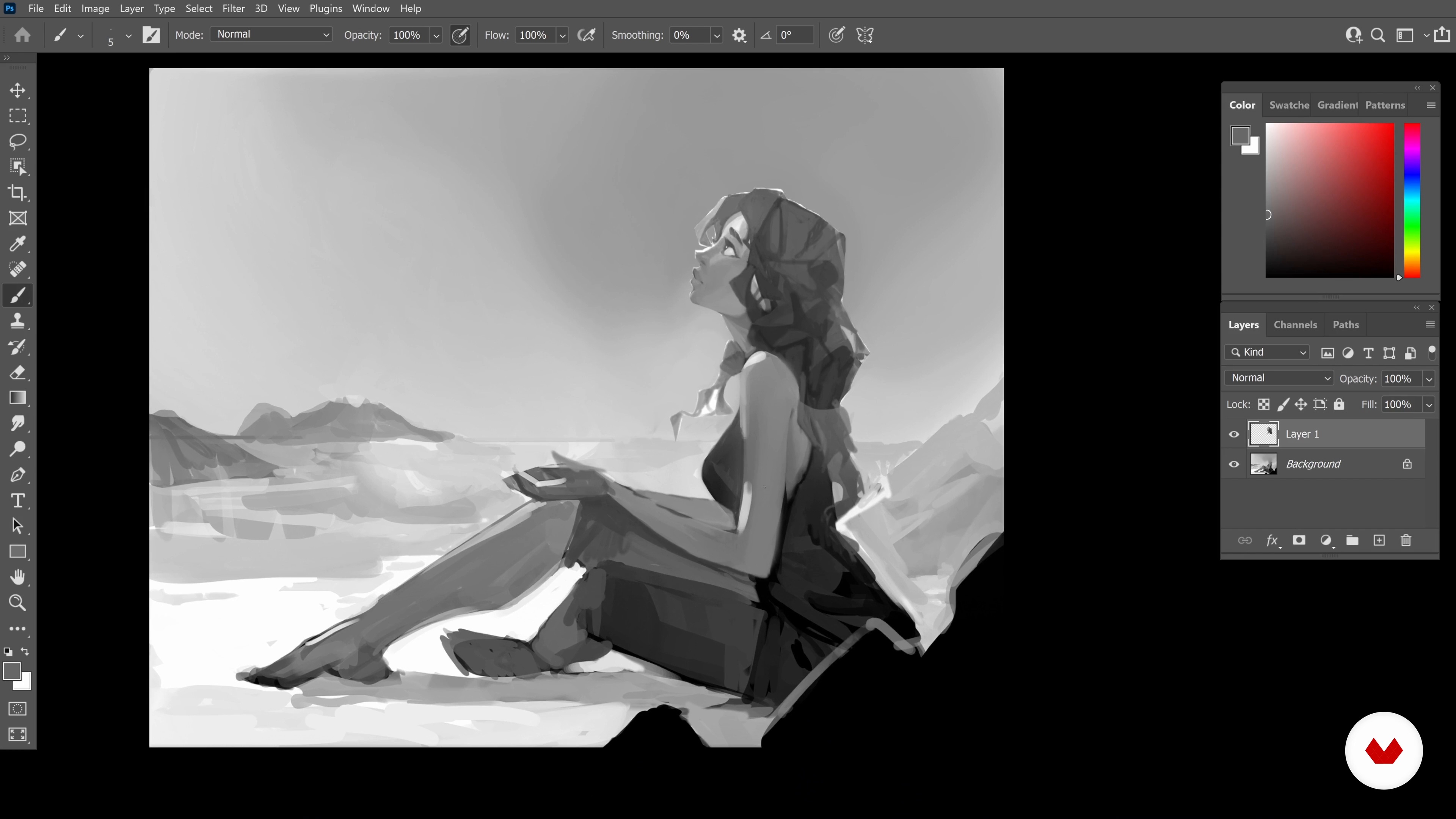
Task: Open the File menu
Action: [x=36, y=8]
